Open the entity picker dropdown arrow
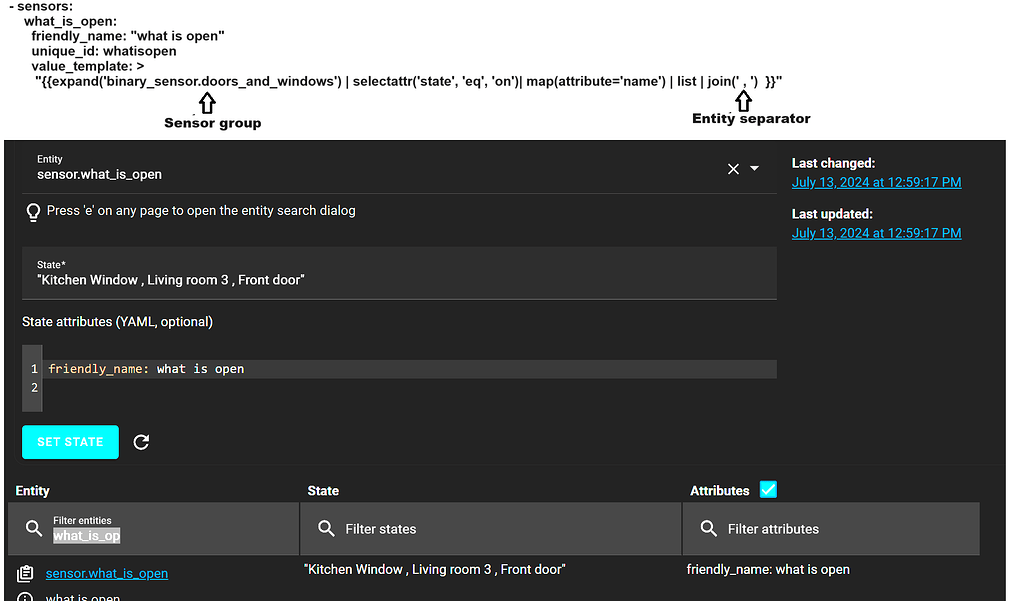 [755, 169]
